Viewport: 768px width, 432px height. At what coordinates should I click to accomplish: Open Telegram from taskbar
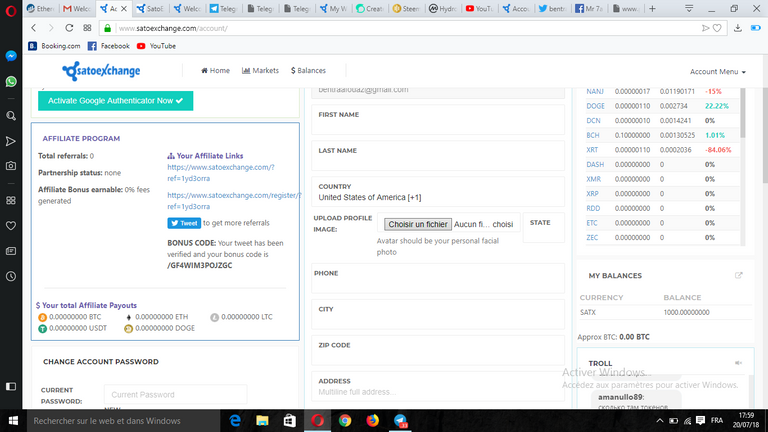pos(400,421)
